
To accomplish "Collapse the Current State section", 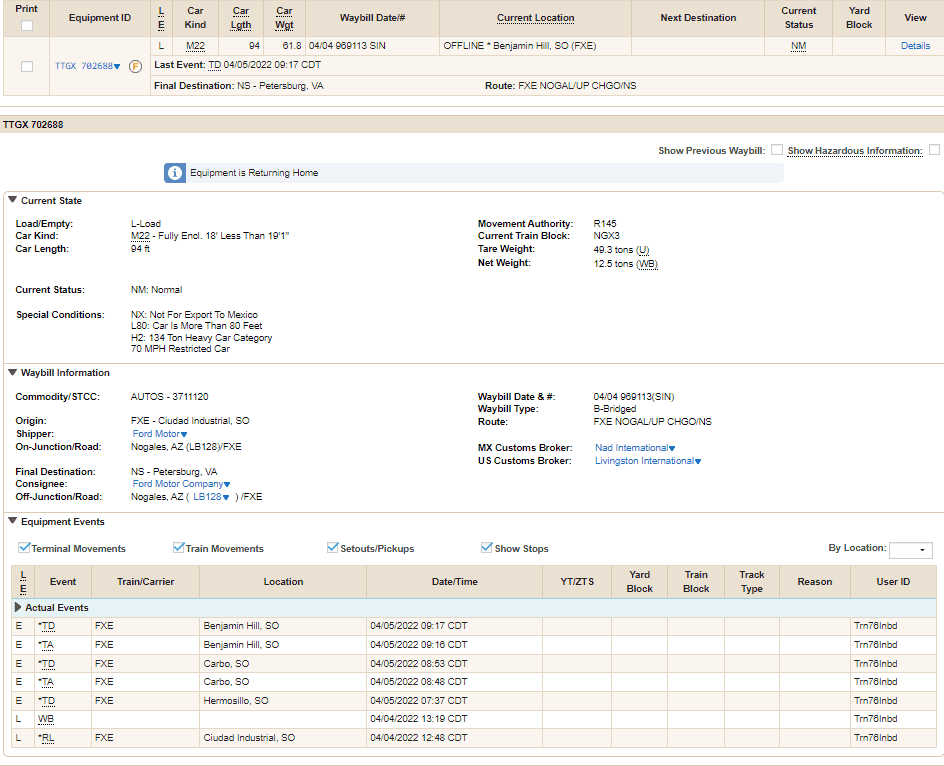I will 12,200.
